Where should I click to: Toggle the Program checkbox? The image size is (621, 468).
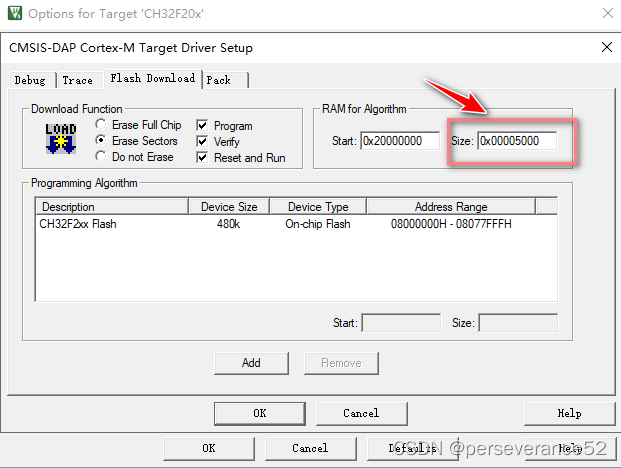(202, 126)
